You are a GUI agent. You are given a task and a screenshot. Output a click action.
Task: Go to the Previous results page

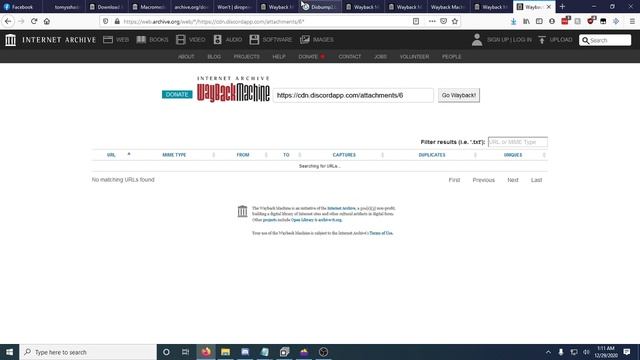click(484, 180)
